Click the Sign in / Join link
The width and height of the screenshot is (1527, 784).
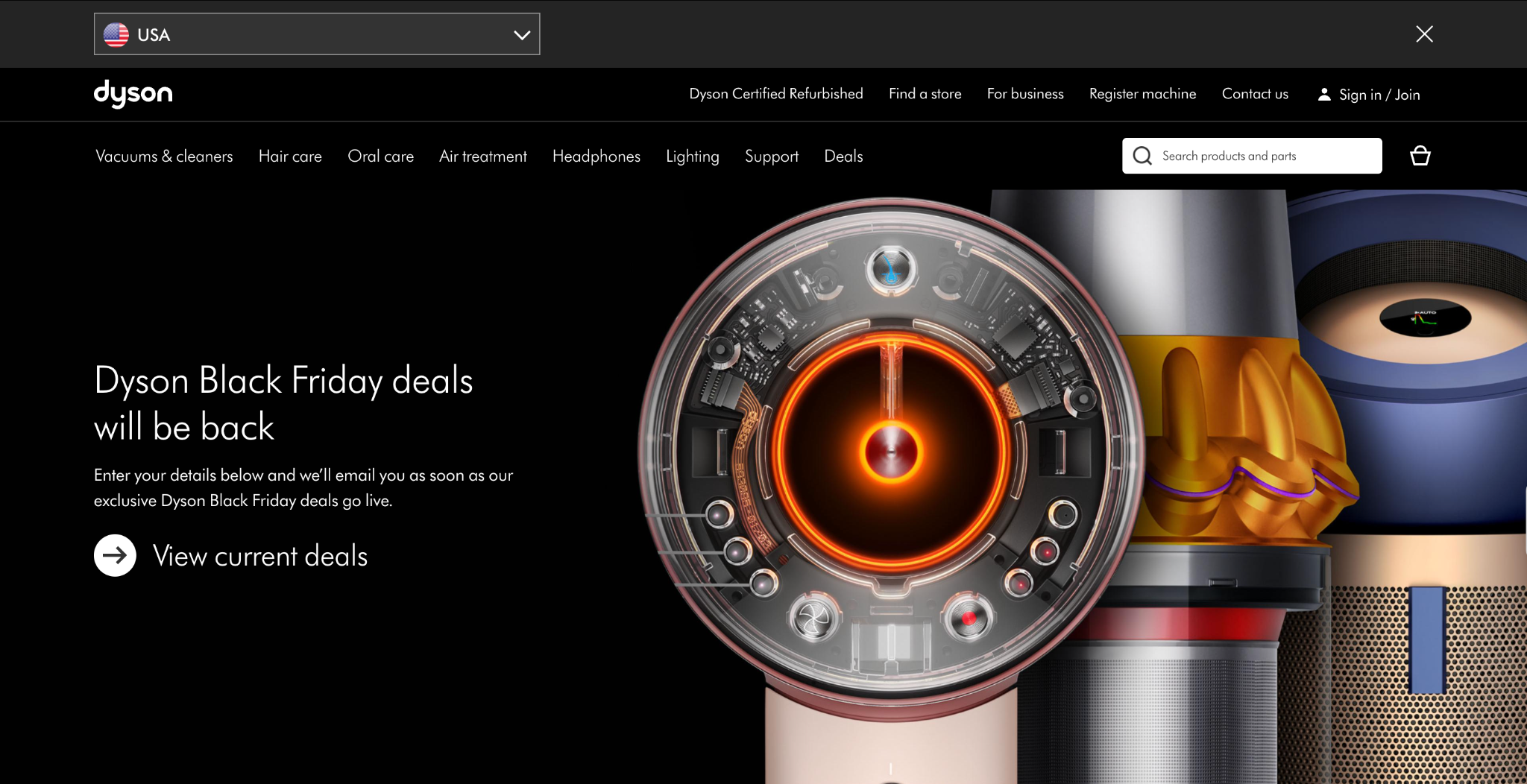pos(1369,95)
